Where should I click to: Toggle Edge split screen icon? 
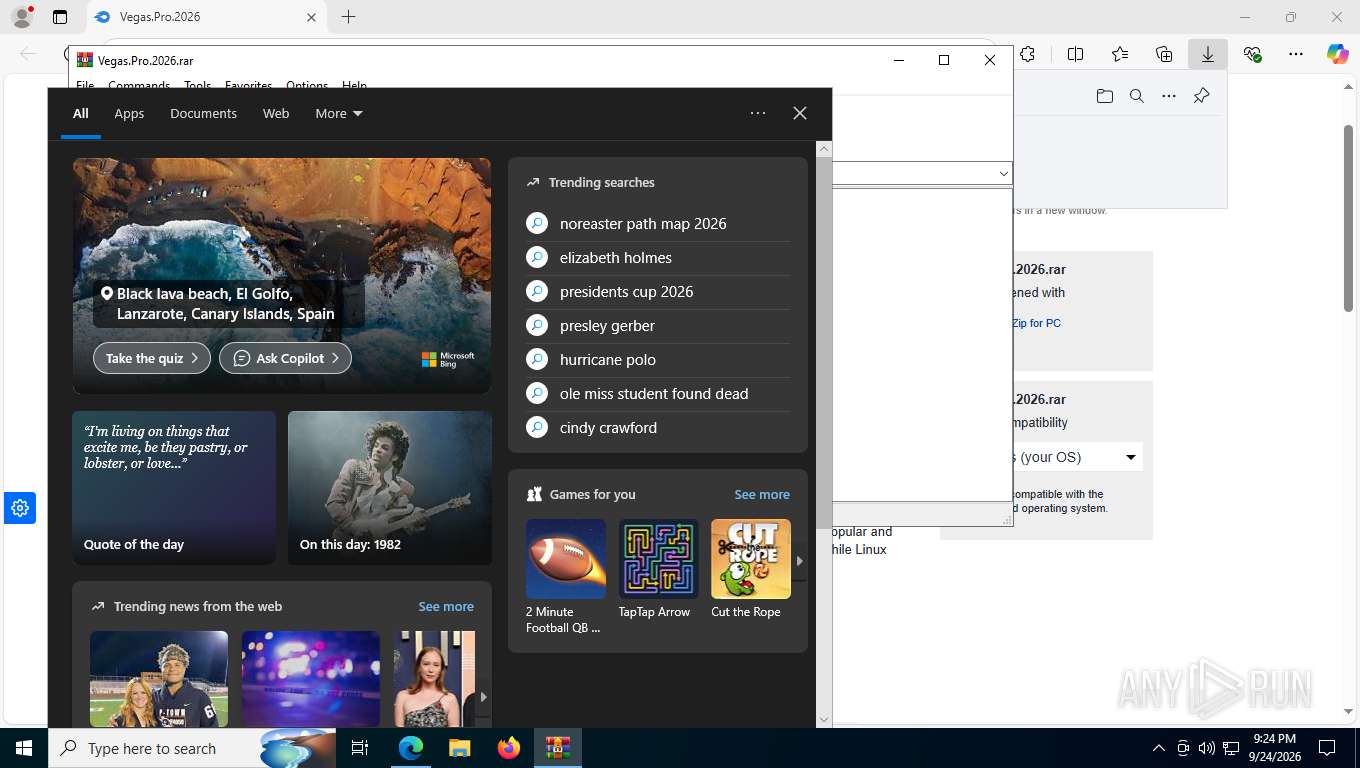pyautogui.click(x=1075, y=54)
